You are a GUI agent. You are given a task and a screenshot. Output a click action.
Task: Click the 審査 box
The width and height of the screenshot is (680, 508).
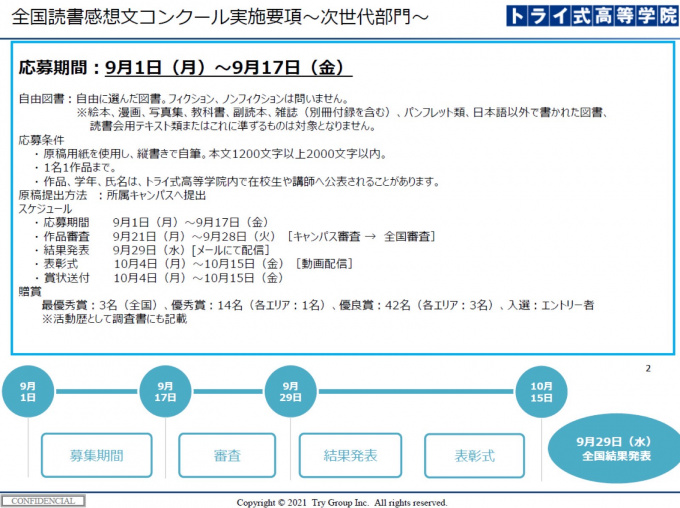227,455
